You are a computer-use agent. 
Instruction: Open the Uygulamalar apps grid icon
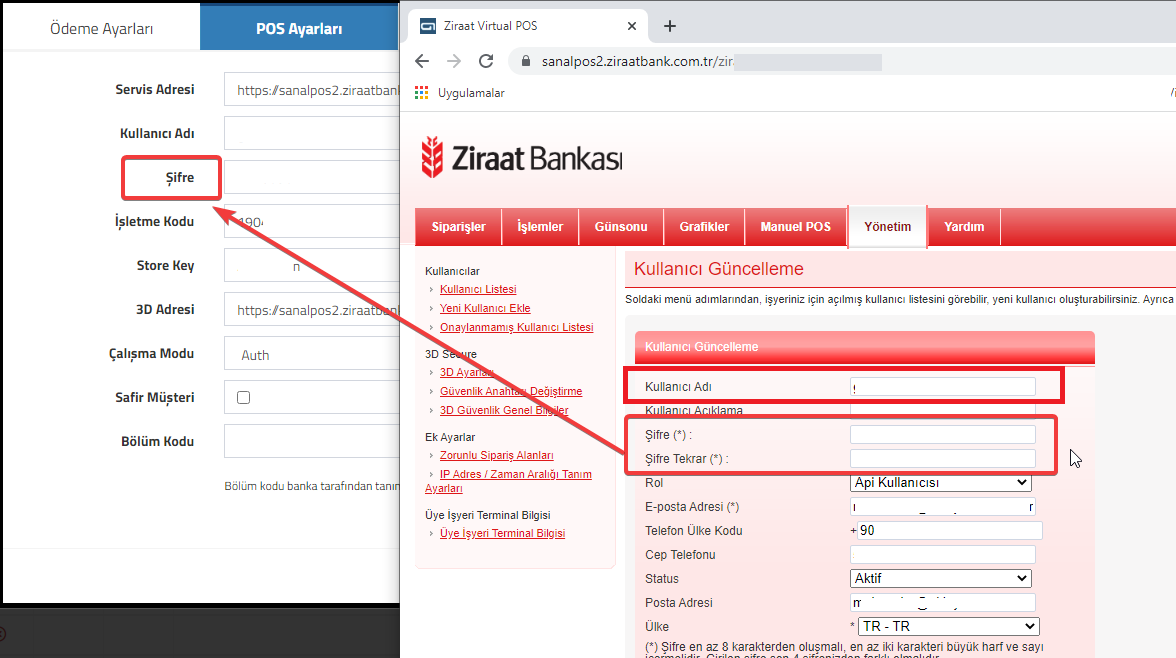click(422, 92)
